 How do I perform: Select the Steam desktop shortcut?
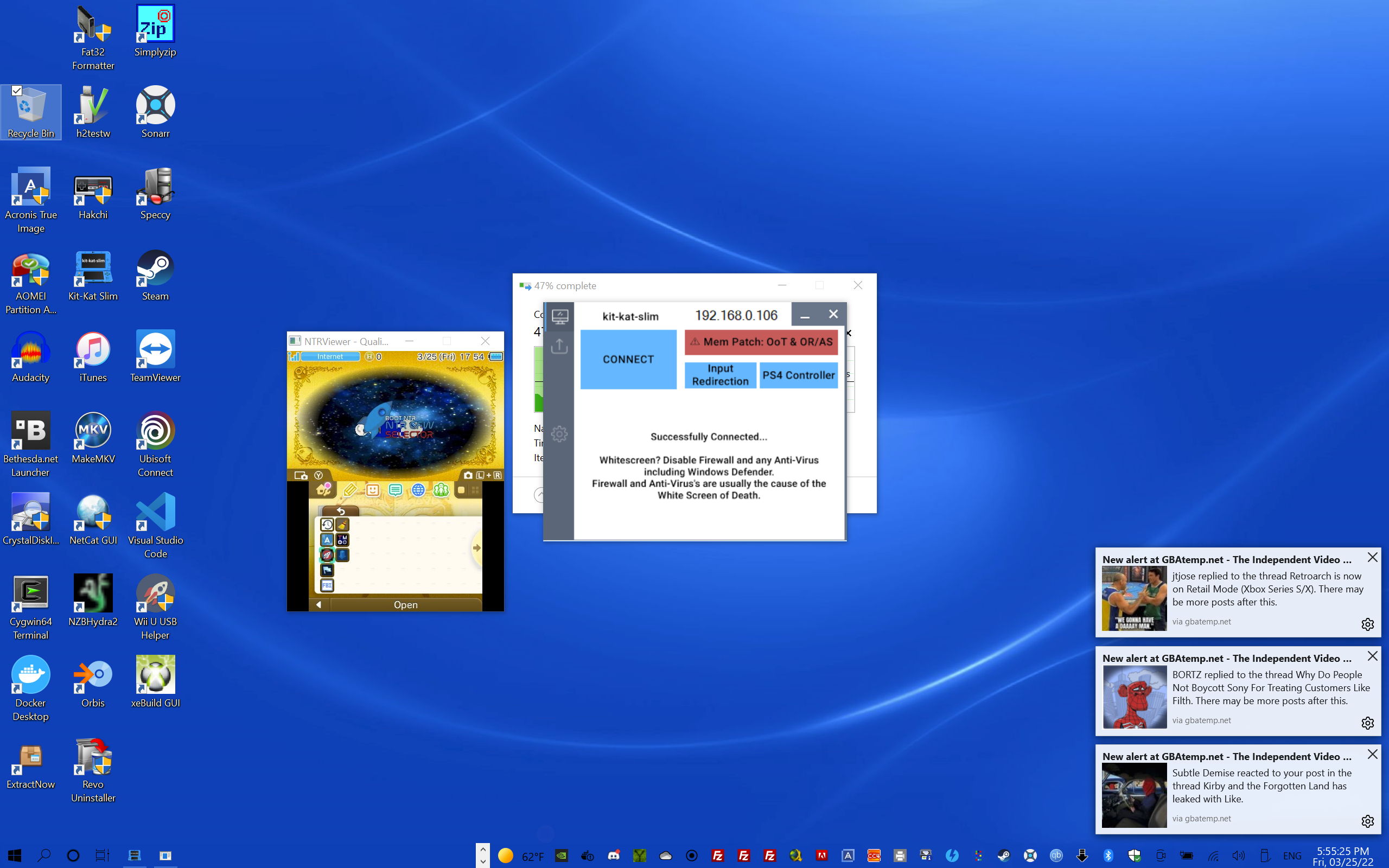tap(155, 276)
